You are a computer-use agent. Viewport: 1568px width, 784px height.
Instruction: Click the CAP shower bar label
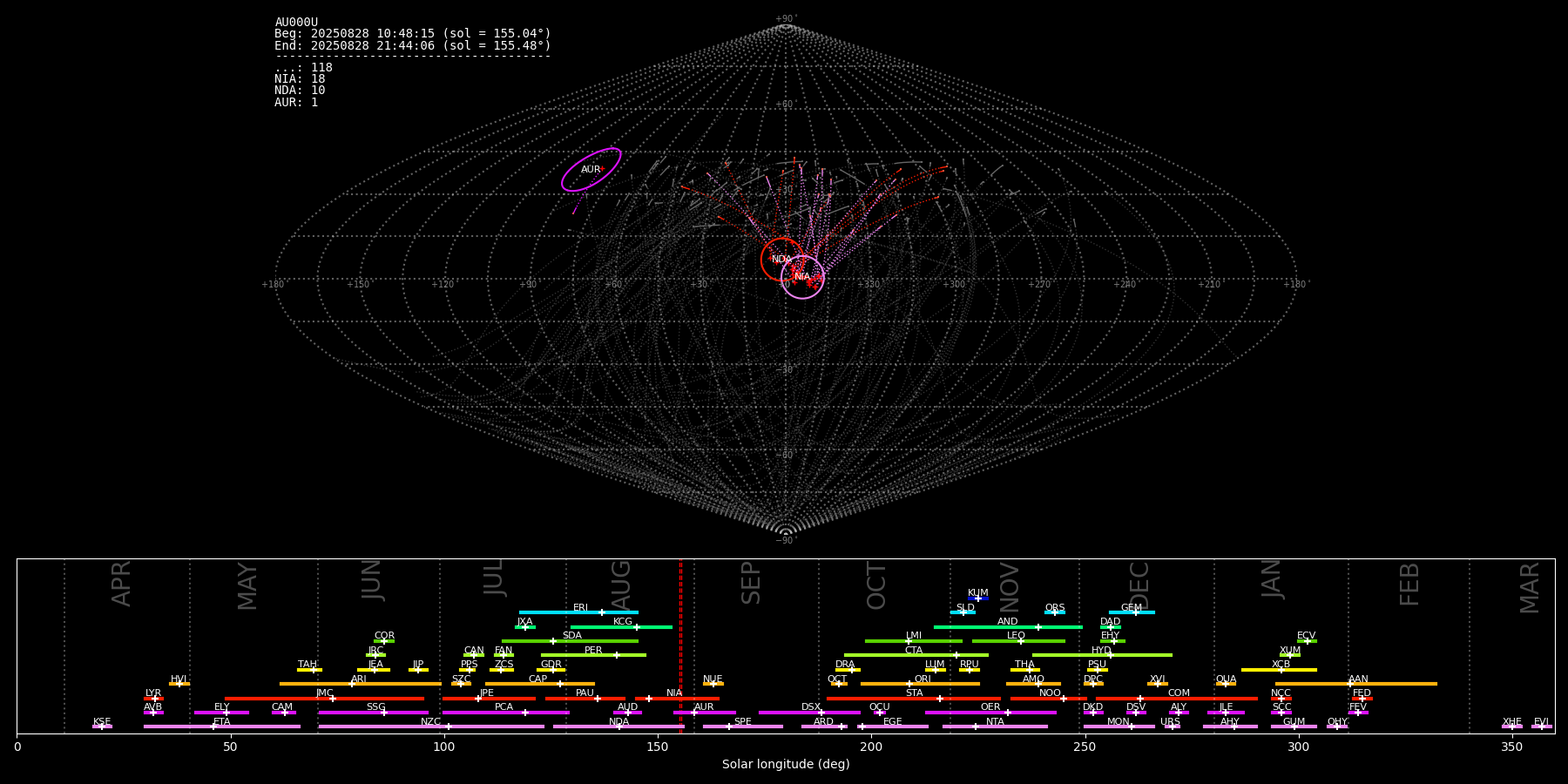pyautogui.click(x=538, y=679)
